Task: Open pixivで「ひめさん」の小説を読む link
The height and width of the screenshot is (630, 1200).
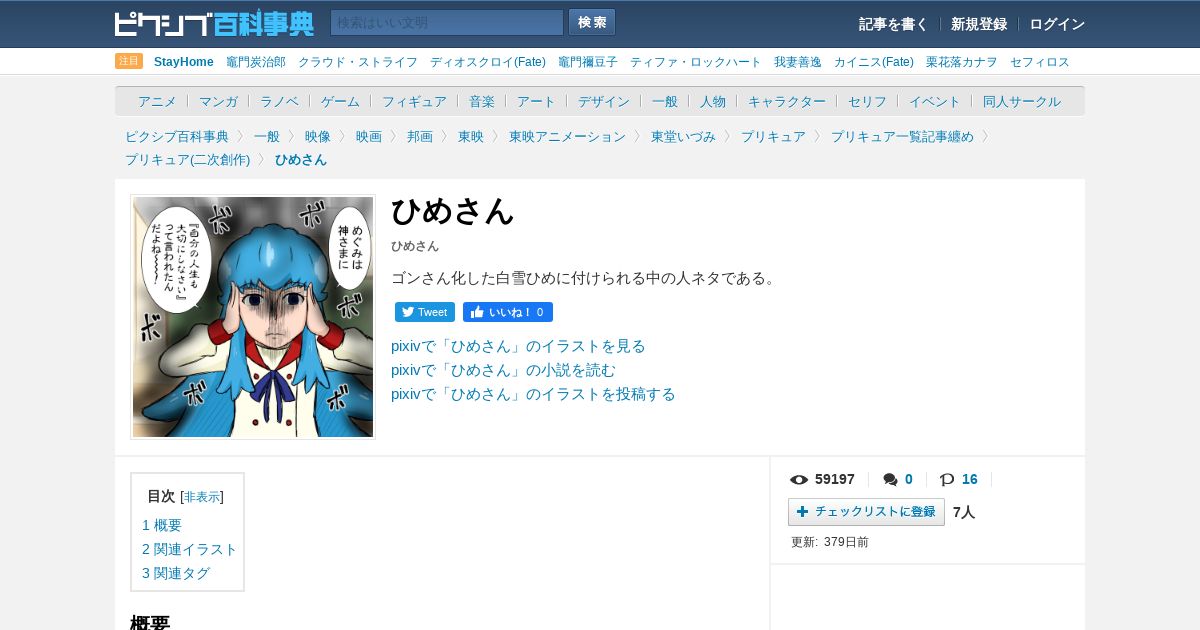Action: pyautogui.click(x=503, y=370)
